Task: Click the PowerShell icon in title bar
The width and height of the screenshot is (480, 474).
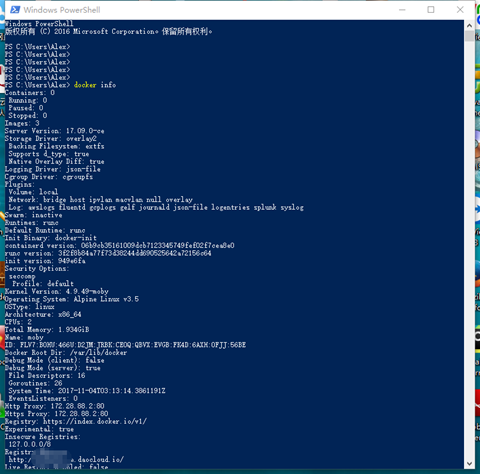Action: pyautogui.click(x=15, y=10)
